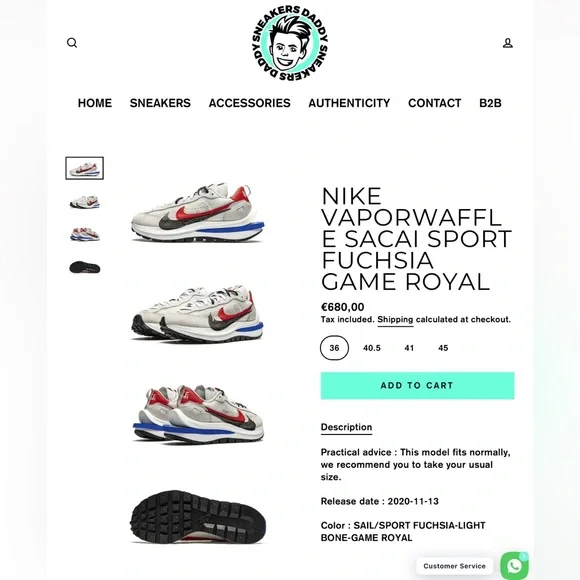Open the account profile icon
Screen dimensions: 580x580
coord(508,43)
